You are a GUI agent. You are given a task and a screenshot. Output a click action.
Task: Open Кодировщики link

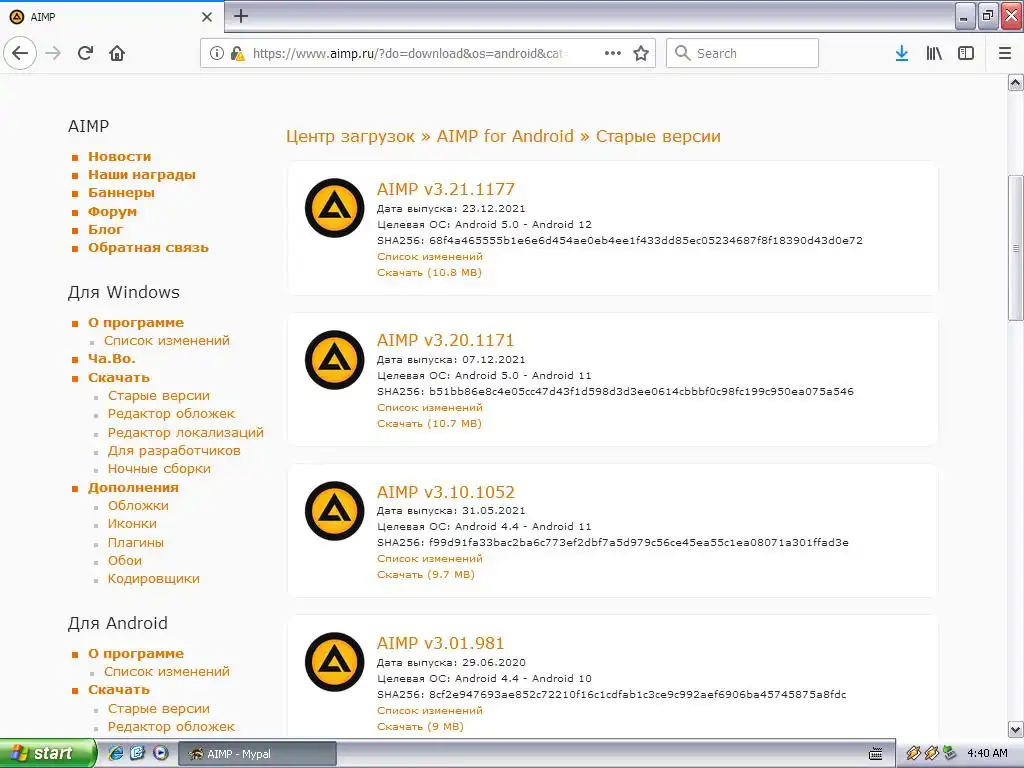pos(153,579)
